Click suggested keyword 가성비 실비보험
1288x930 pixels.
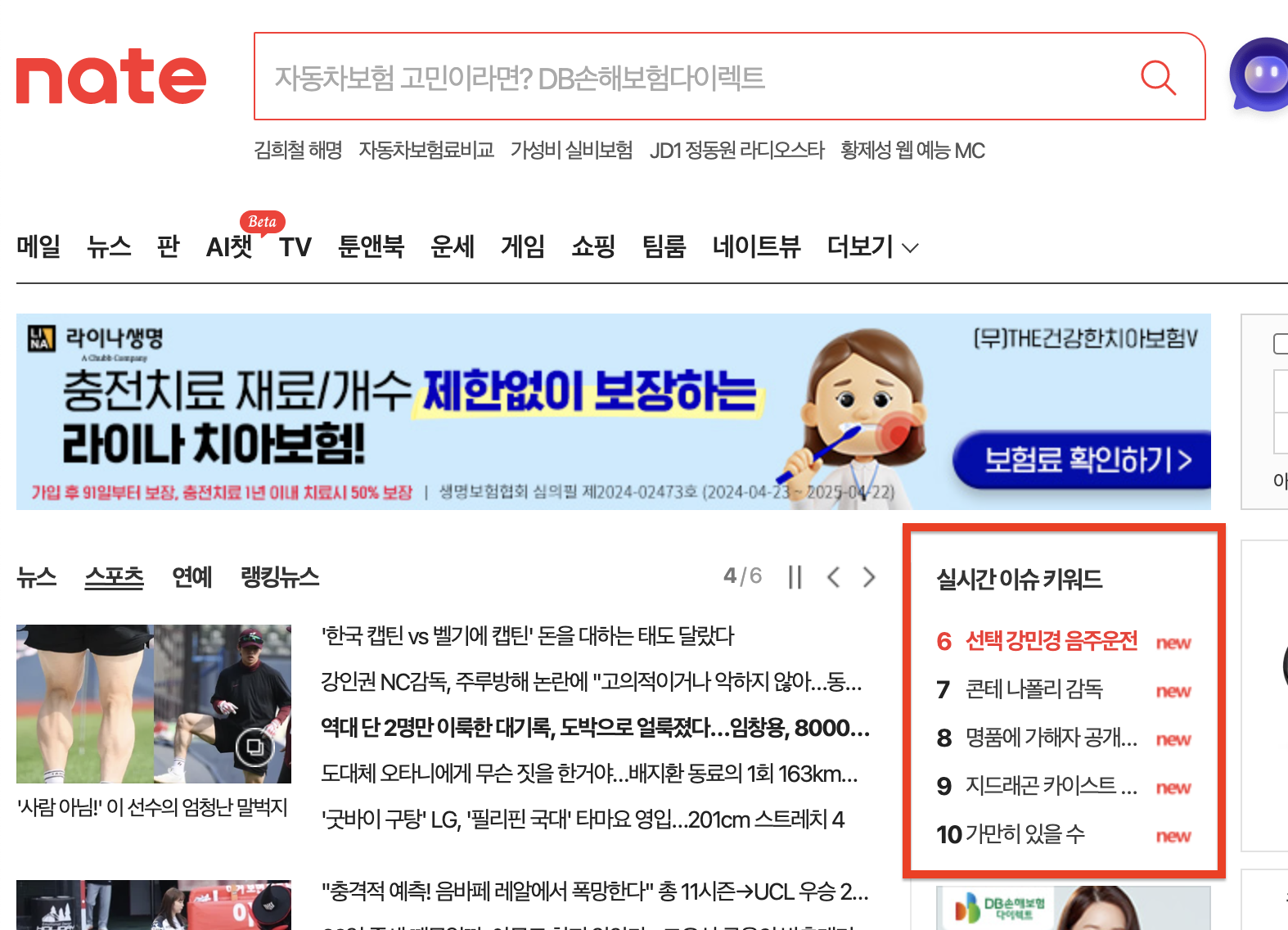(571, 151)
